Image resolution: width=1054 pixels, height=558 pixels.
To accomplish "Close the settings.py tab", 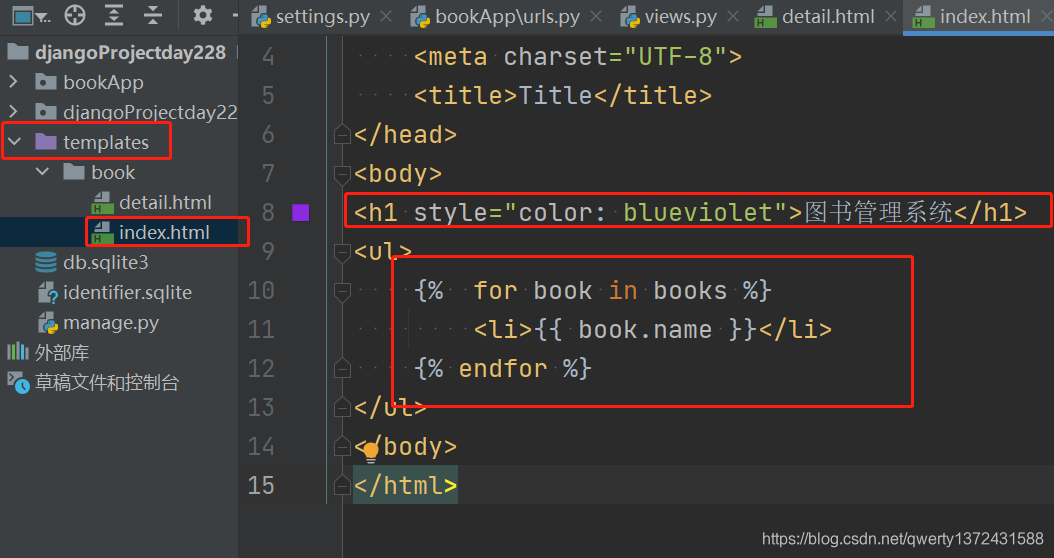I will pyautogui.click(x=386, y=17).
